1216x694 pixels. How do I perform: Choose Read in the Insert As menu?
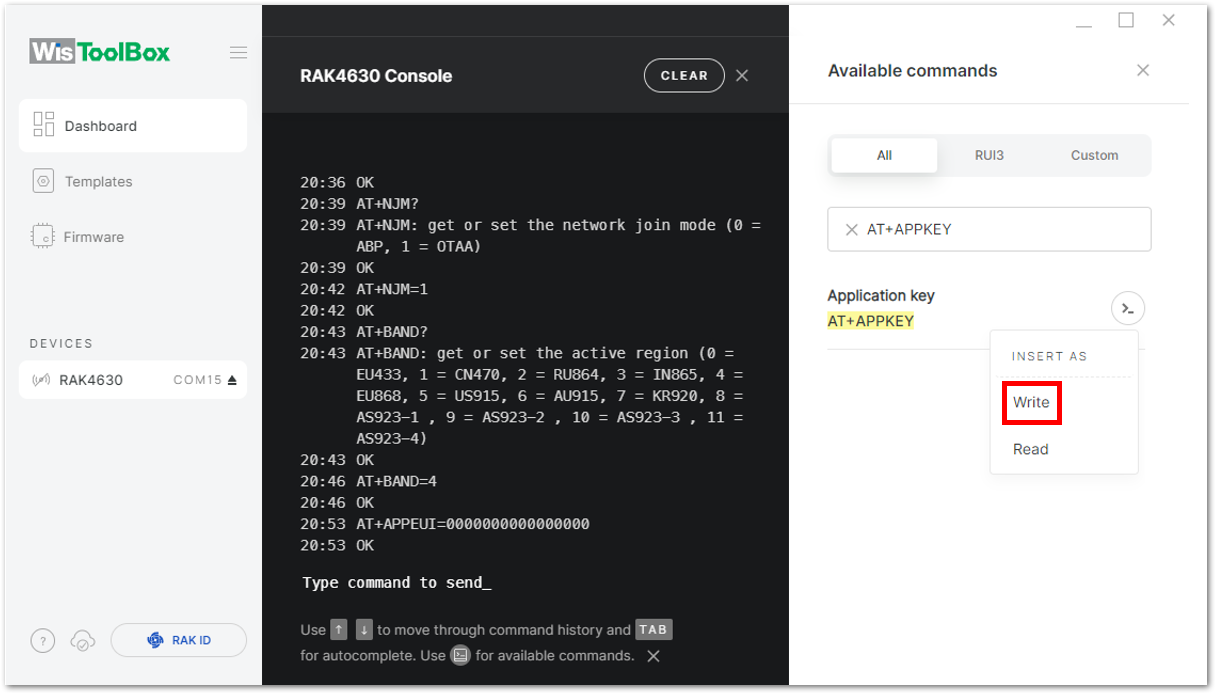pyautogui.click(x=1031, y=449)
